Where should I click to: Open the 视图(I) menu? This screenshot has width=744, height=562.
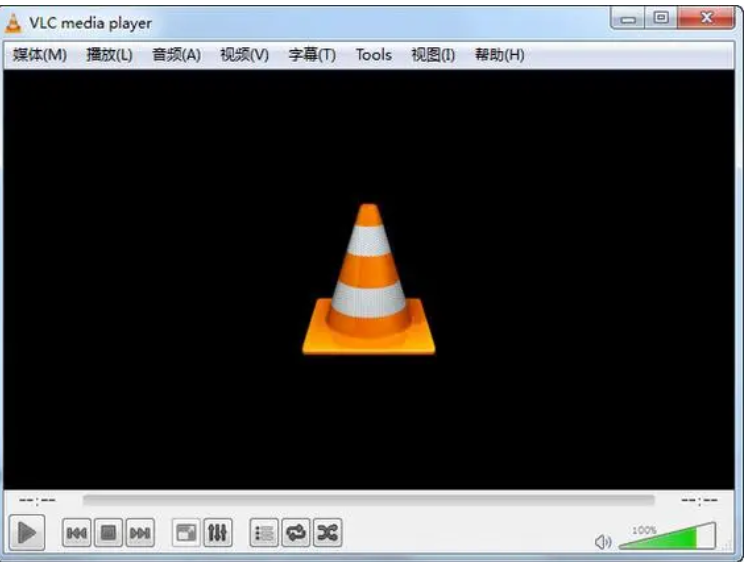coord(433,55)
